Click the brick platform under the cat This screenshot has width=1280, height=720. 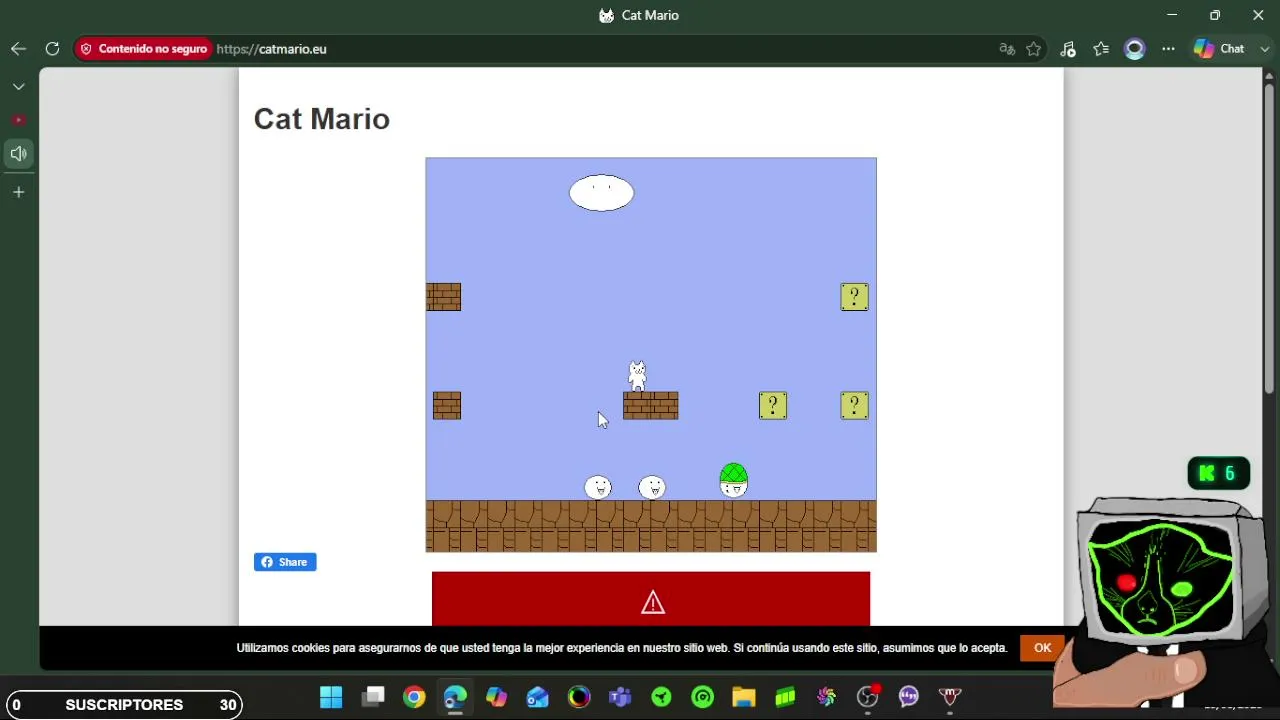pos(651,405)
